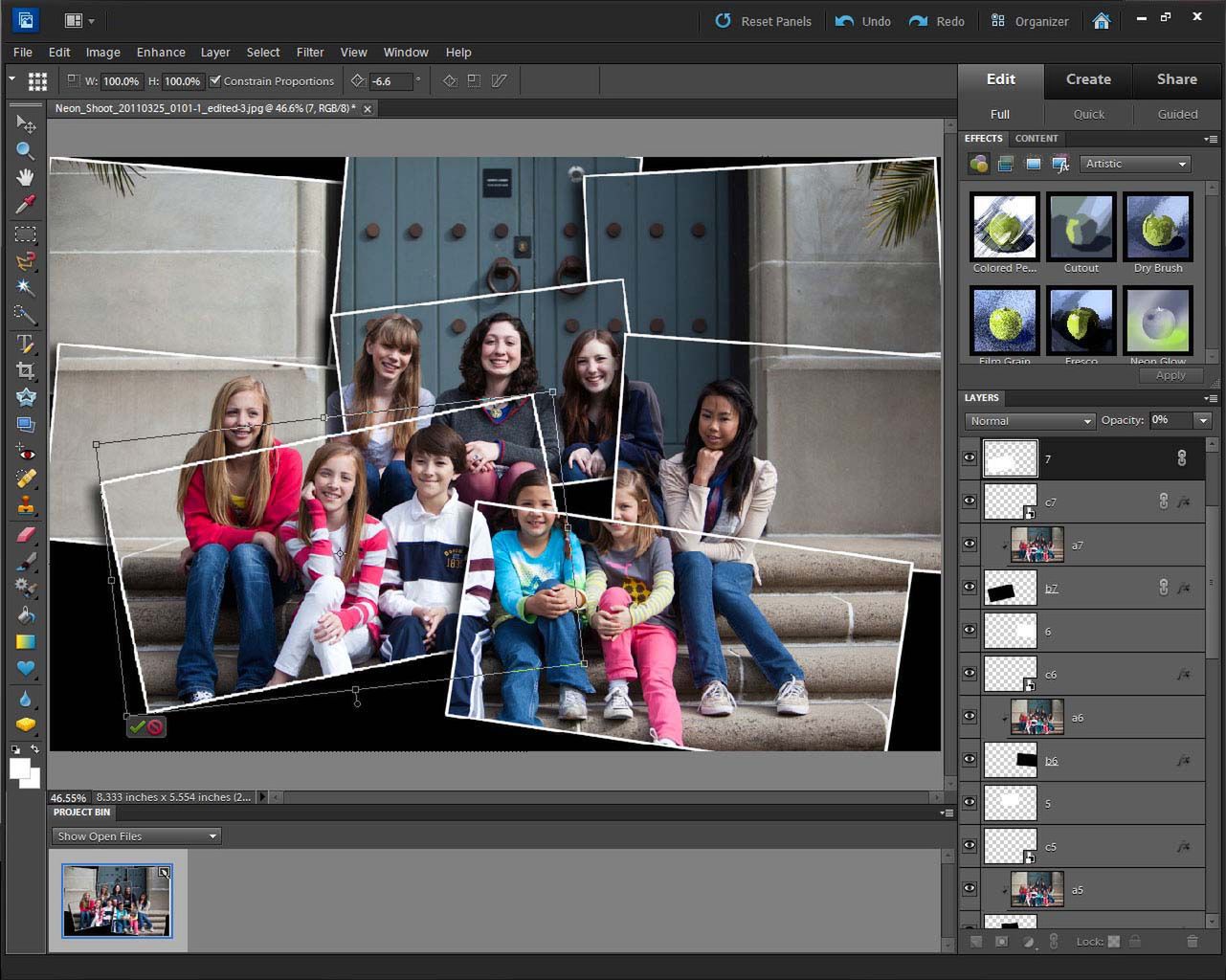The image size is (1226, 980).
Task: Select the Spot Healing bandage tool
Action: (26, 479)
